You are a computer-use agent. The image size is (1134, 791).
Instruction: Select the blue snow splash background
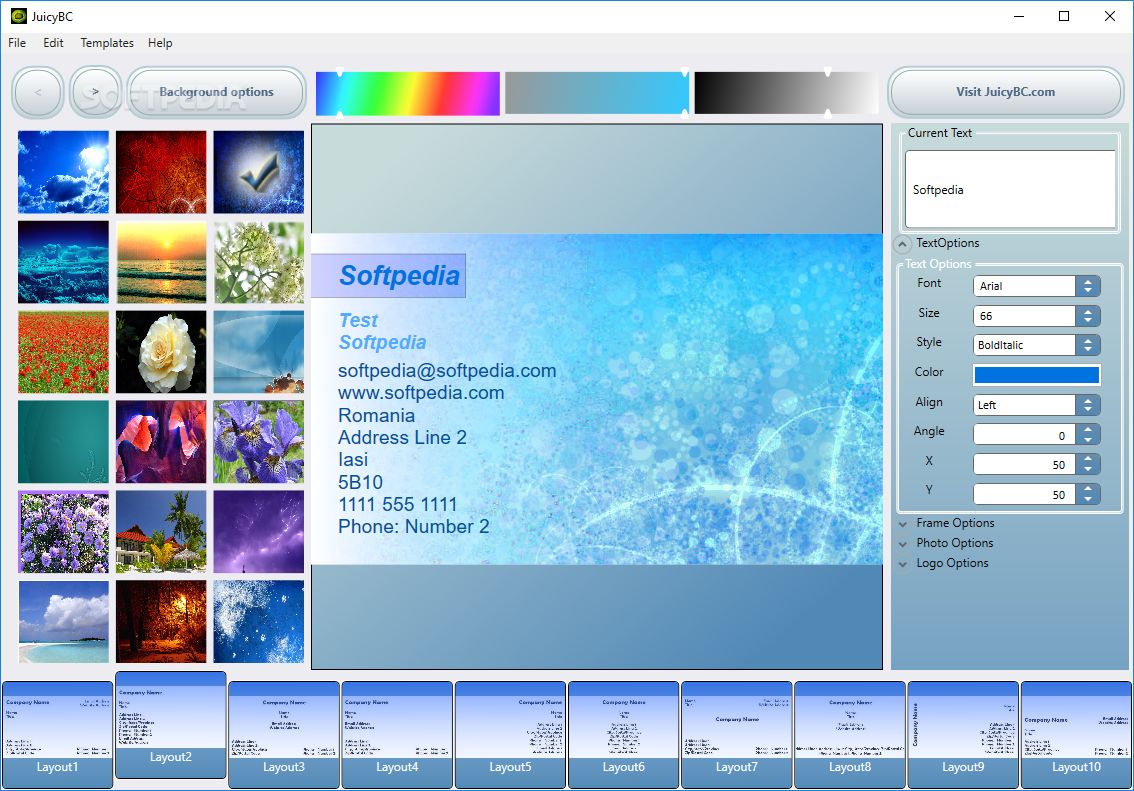pos(259,622)
